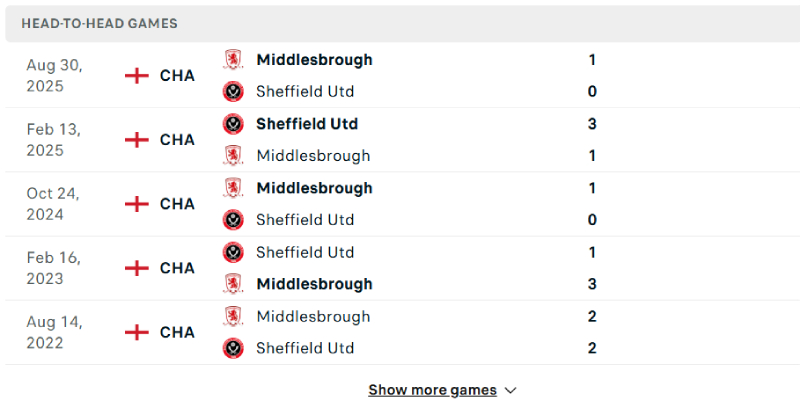The image size is (800, 415).
Task: Click Sheffield Utd crest in Feb 16, 2023 match
Action: point(233,252)
